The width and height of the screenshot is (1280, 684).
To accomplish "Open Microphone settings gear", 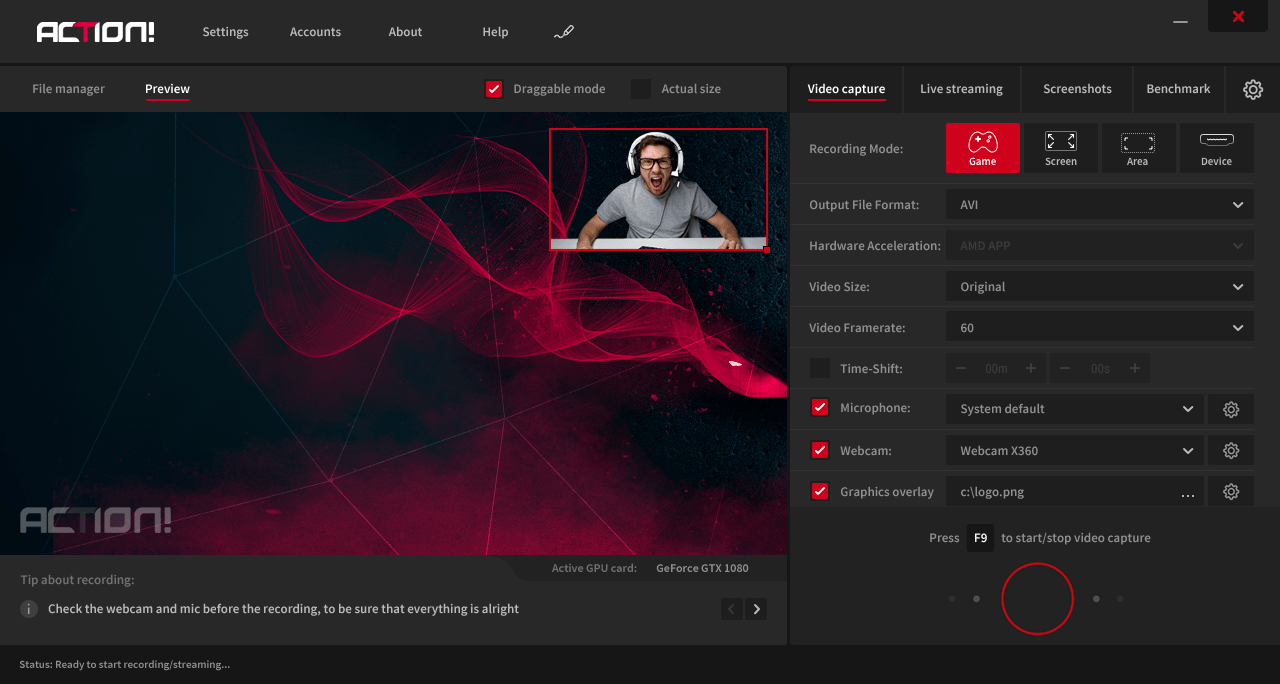I will 1231,409.
